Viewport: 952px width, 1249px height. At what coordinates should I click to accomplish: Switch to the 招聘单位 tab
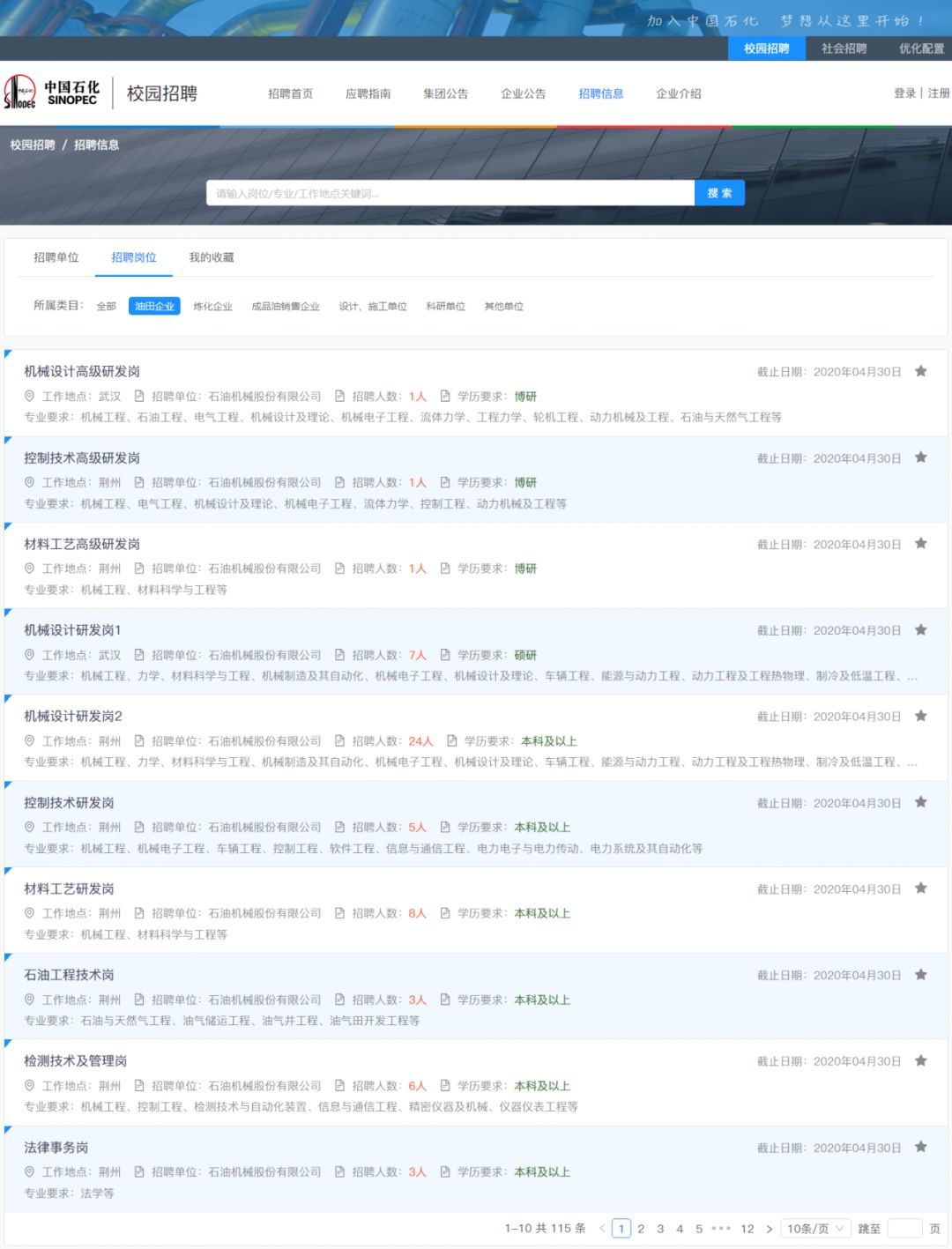[x=56, y=257]
